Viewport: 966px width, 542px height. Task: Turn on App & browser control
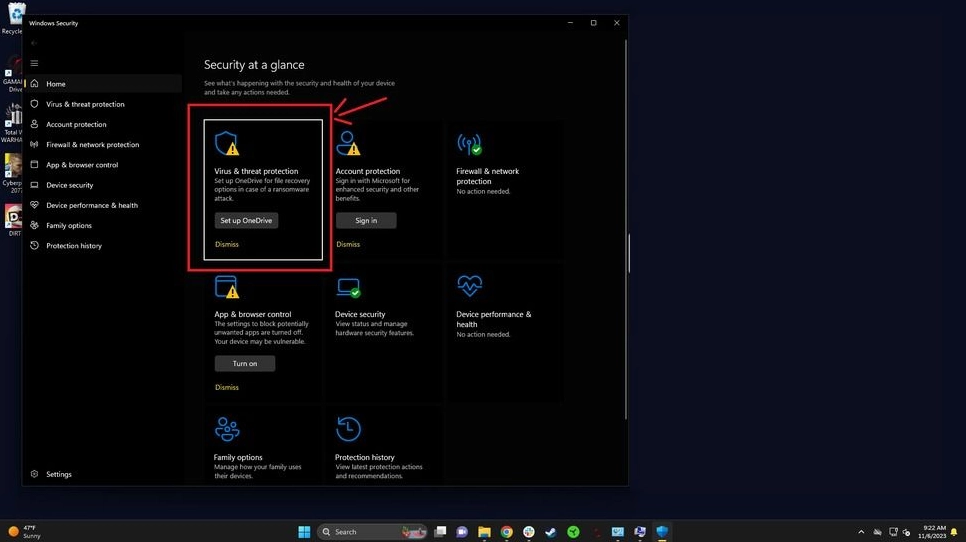245,364
